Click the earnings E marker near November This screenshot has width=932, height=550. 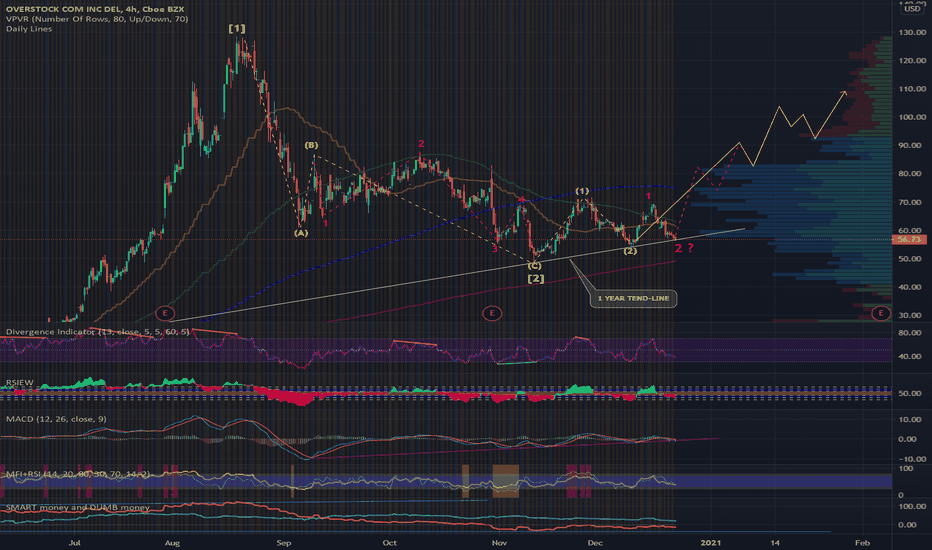click(x=492, y=313)
